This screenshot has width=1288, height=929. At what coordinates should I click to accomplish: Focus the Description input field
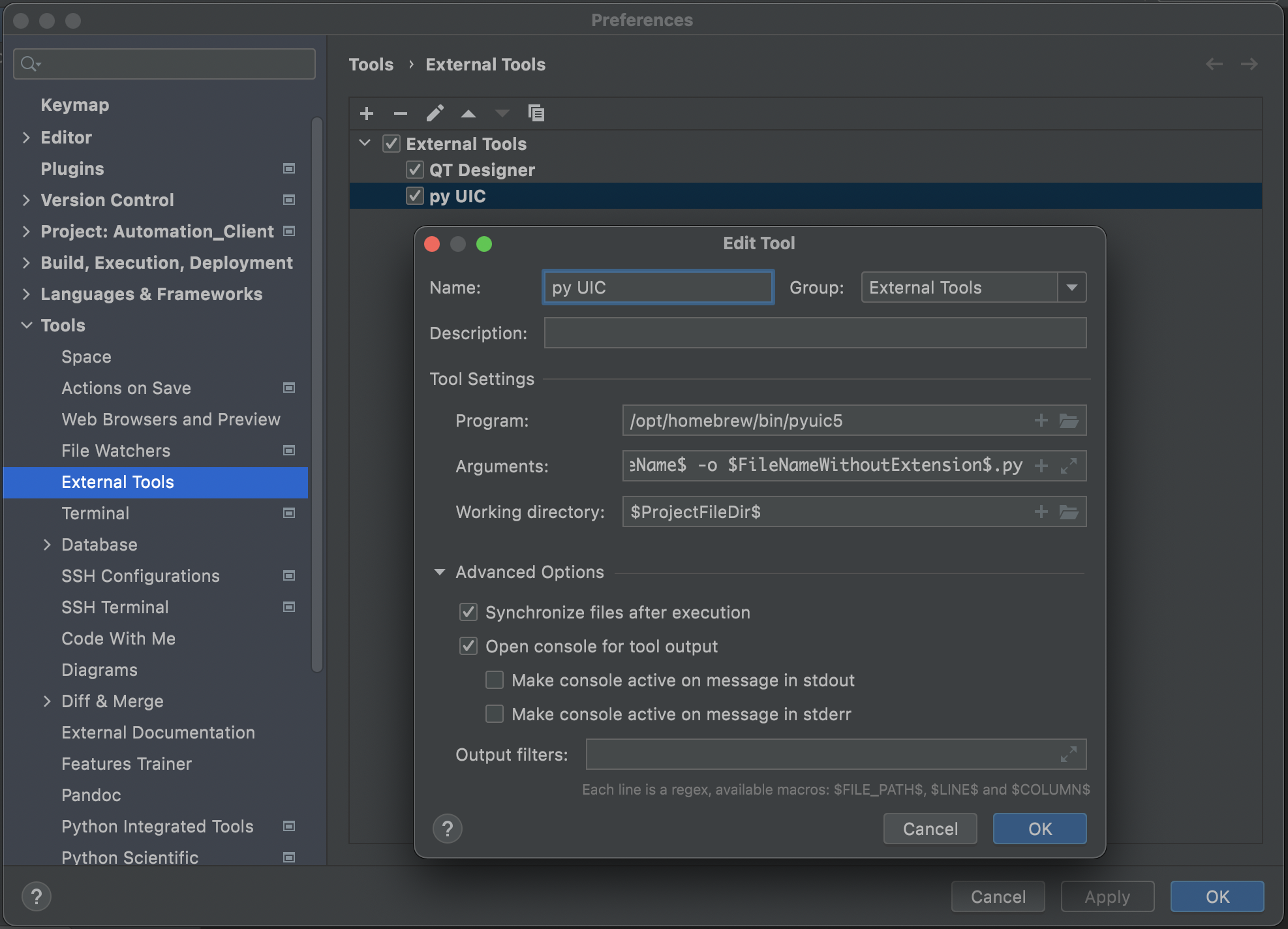(x=815, y=333)
